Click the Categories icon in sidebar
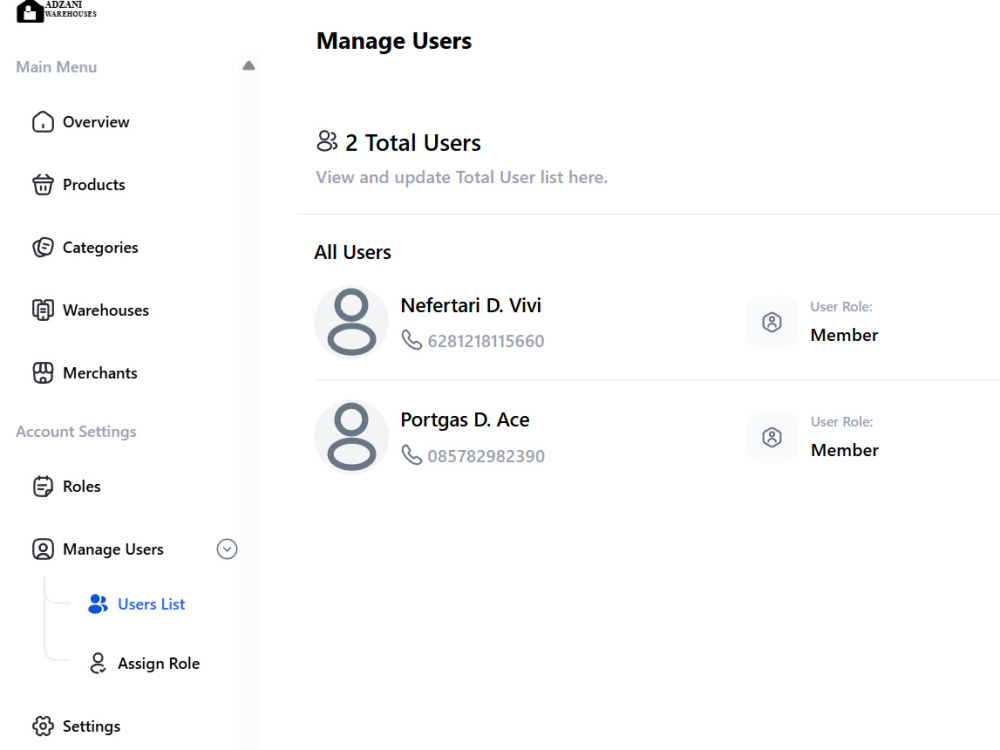The image size is (1000, 750). coord(43,247)
